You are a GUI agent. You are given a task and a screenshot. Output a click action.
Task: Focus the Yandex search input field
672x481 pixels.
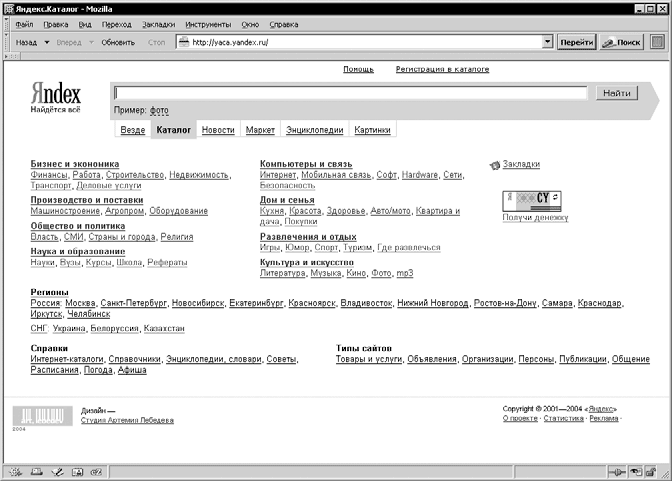350,93
